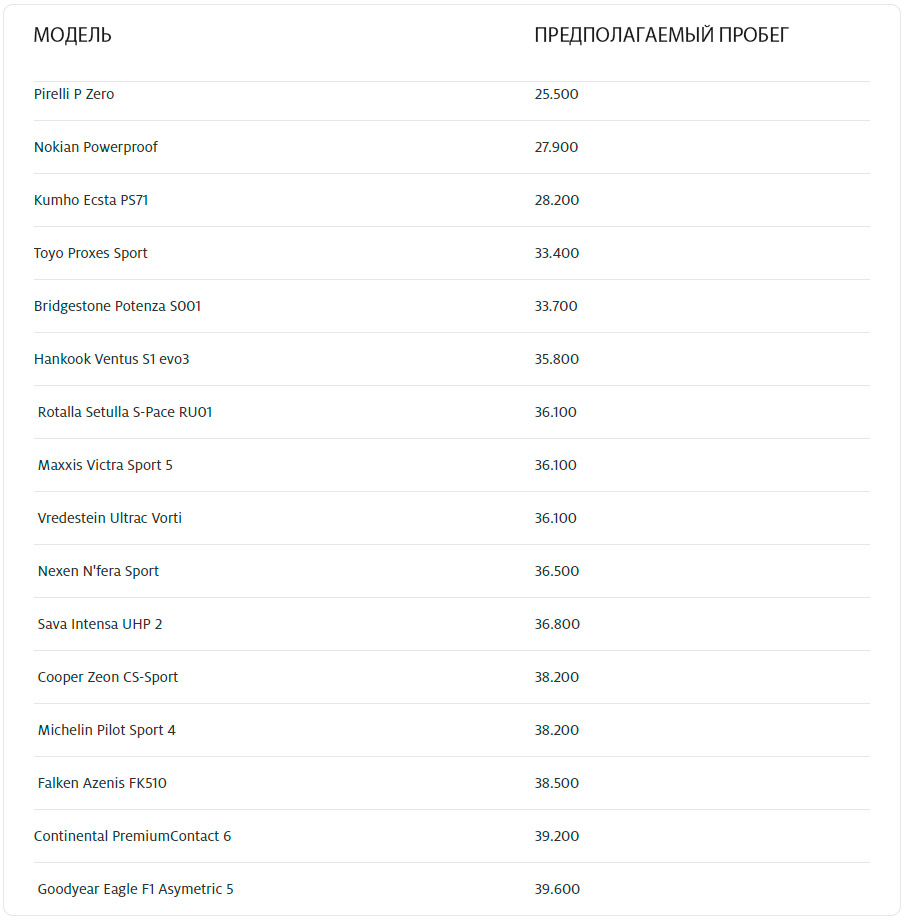The height and width of the screenshot is (922, 905).
Task: Click Falken Azenis FK510 model name
Action: tap(102, 783)
